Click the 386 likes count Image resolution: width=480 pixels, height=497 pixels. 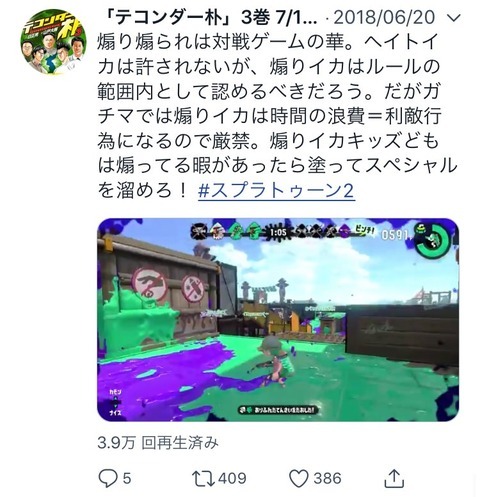pos(327,478)
